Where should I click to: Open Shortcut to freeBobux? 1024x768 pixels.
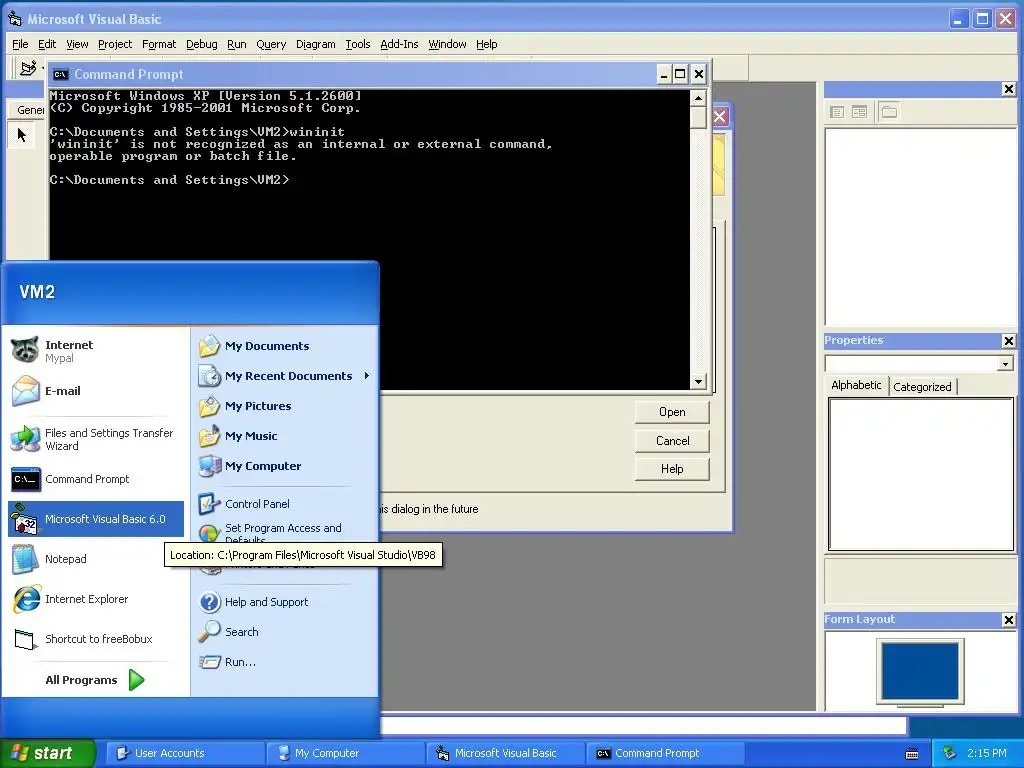tap(95, 639)
